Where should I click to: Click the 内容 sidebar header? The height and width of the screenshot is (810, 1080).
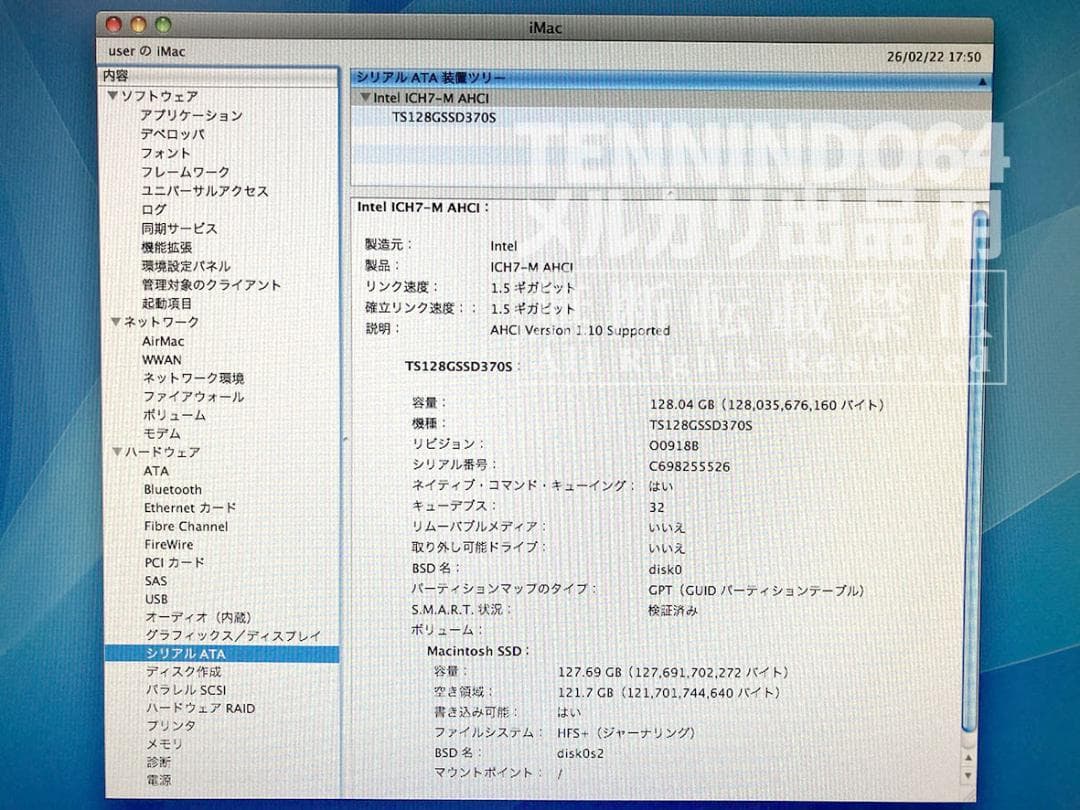point(219,76)
